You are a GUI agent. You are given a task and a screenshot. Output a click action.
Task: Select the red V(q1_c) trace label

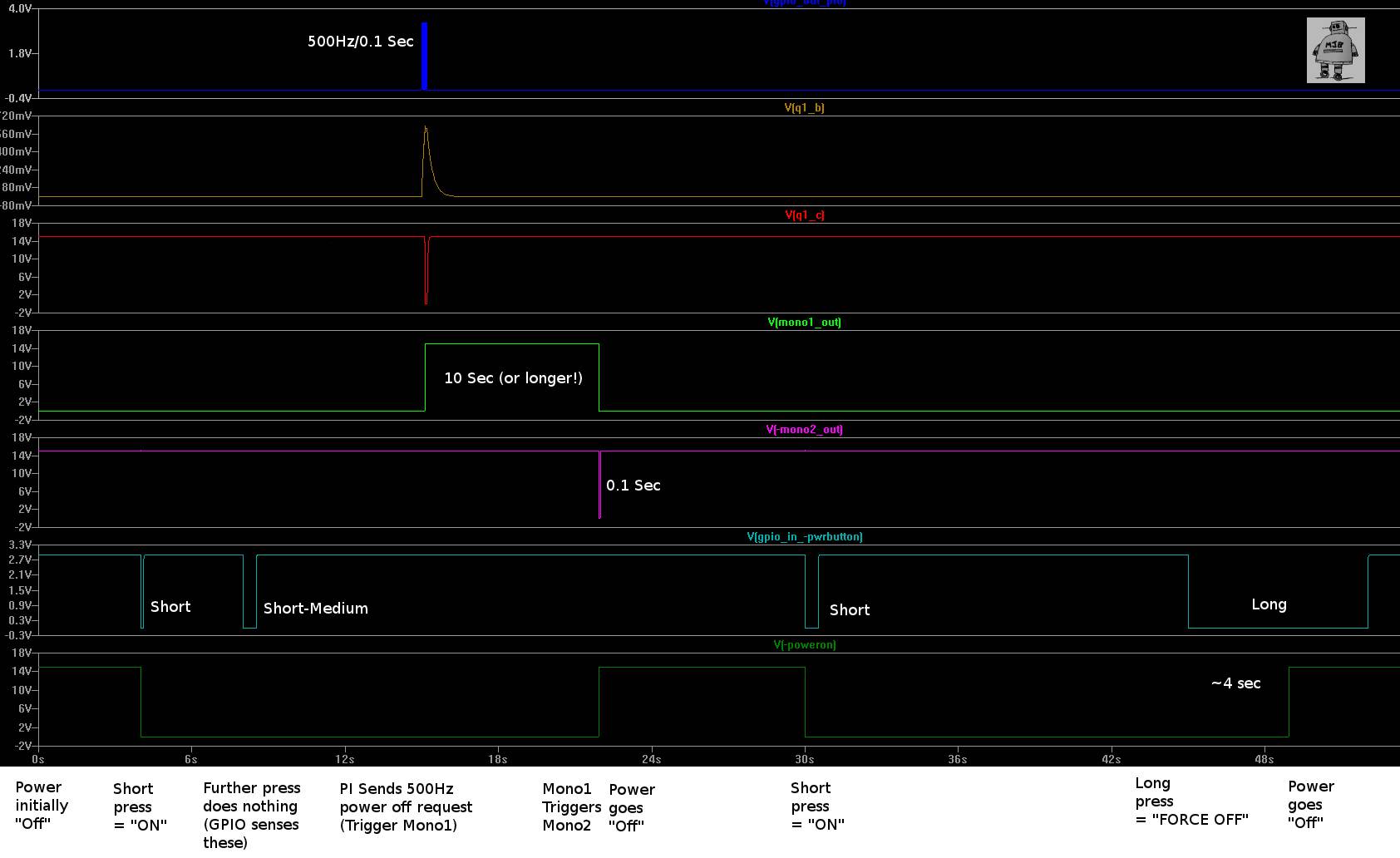[x=804, y=215]
